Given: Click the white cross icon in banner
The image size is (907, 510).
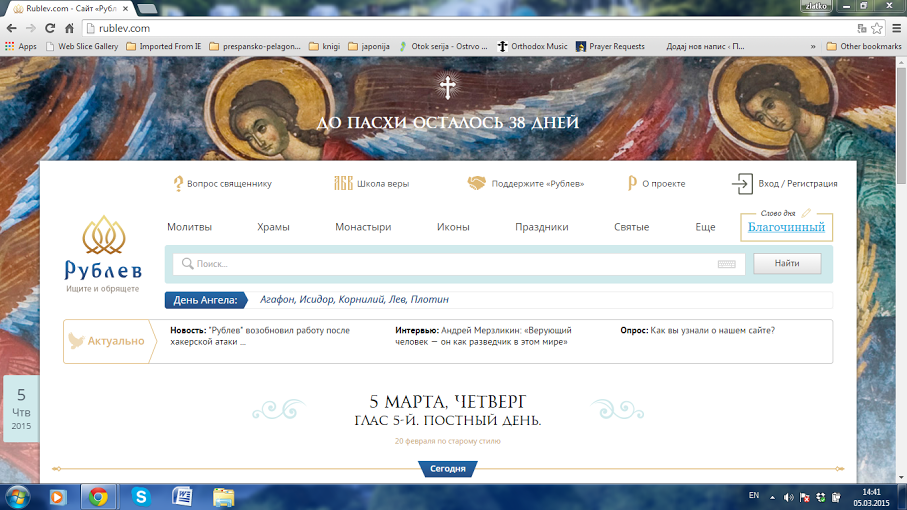Looking at the screenshot, I should point(447,87).
